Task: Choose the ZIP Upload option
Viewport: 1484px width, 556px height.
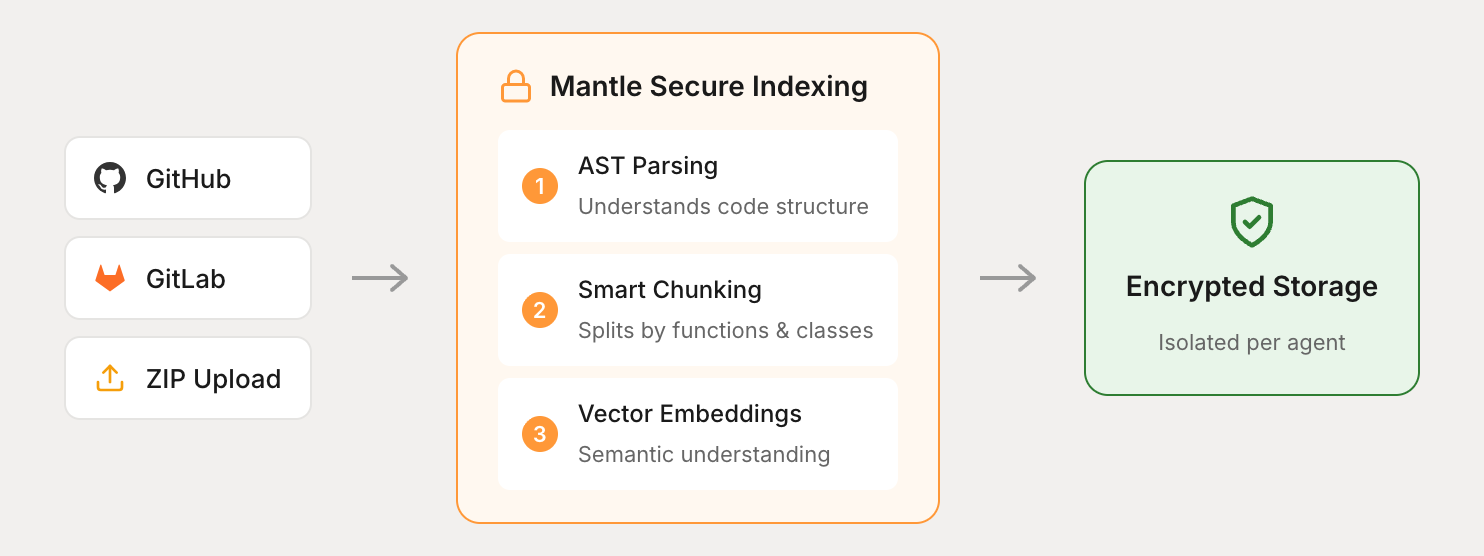Action: (188, 378)
